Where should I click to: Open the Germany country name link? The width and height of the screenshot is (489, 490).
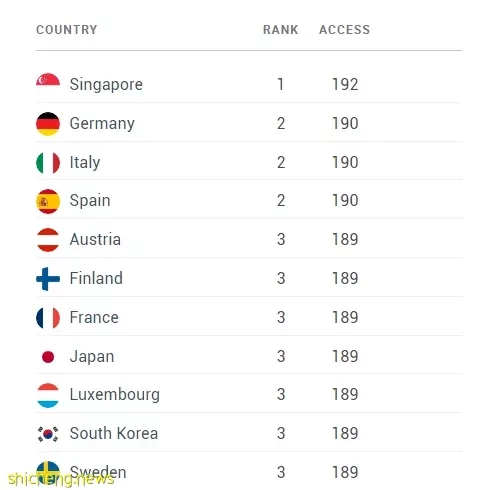(x=102, y=124)
